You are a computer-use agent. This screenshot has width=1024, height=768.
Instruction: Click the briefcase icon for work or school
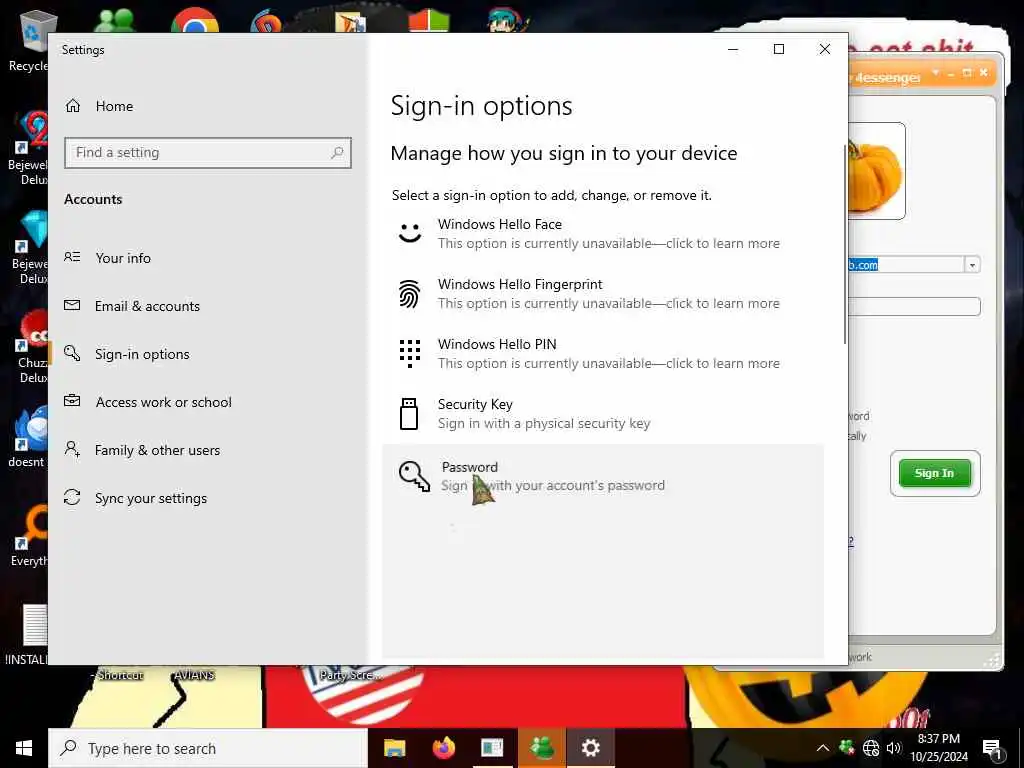pos(72,400)
